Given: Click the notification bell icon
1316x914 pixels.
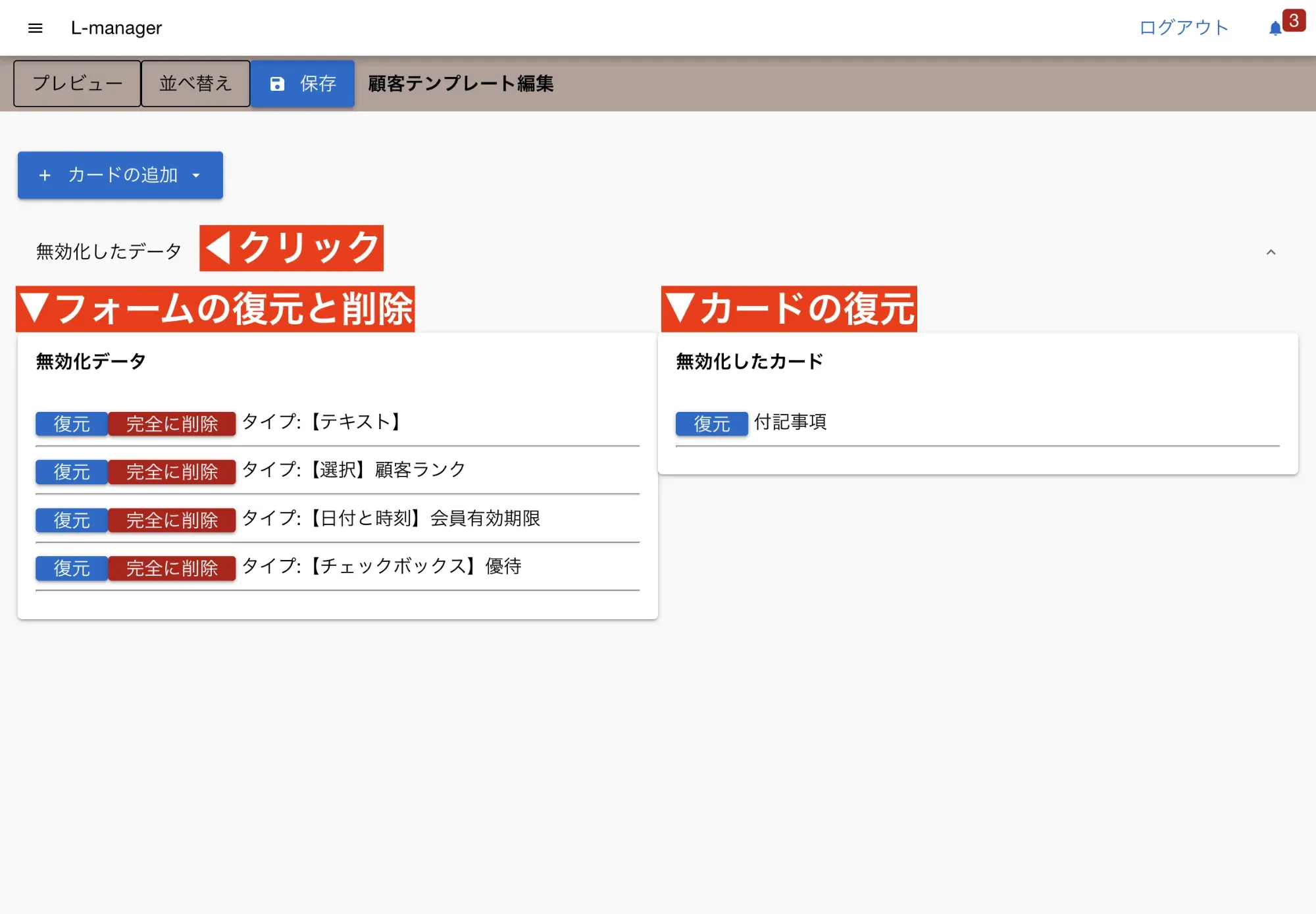Looking at the screenshot, I should point(1275,28).
